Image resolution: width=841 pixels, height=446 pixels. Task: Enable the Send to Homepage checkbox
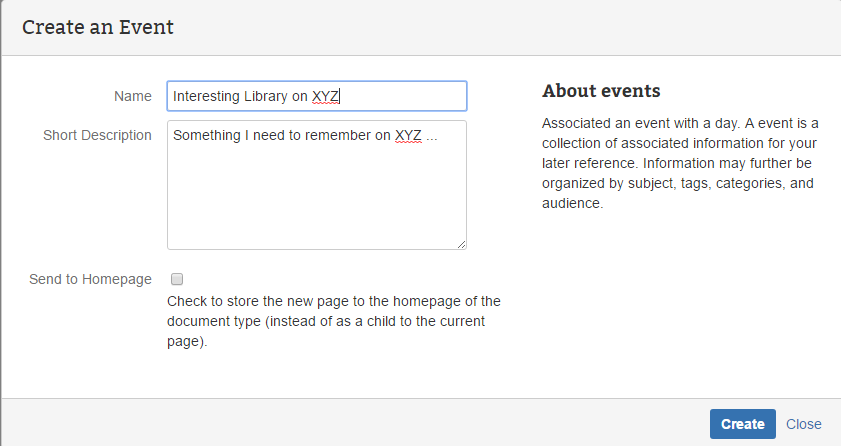(x=177, y=279)
